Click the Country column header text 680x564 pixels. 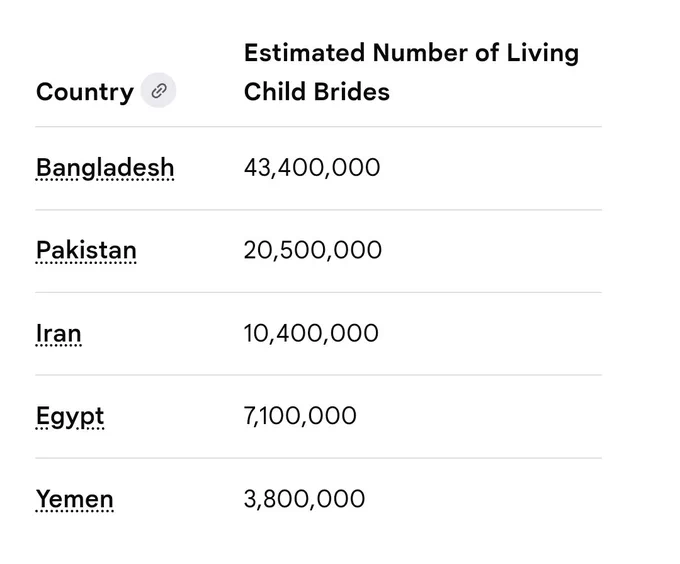click(x=85, y=92)
